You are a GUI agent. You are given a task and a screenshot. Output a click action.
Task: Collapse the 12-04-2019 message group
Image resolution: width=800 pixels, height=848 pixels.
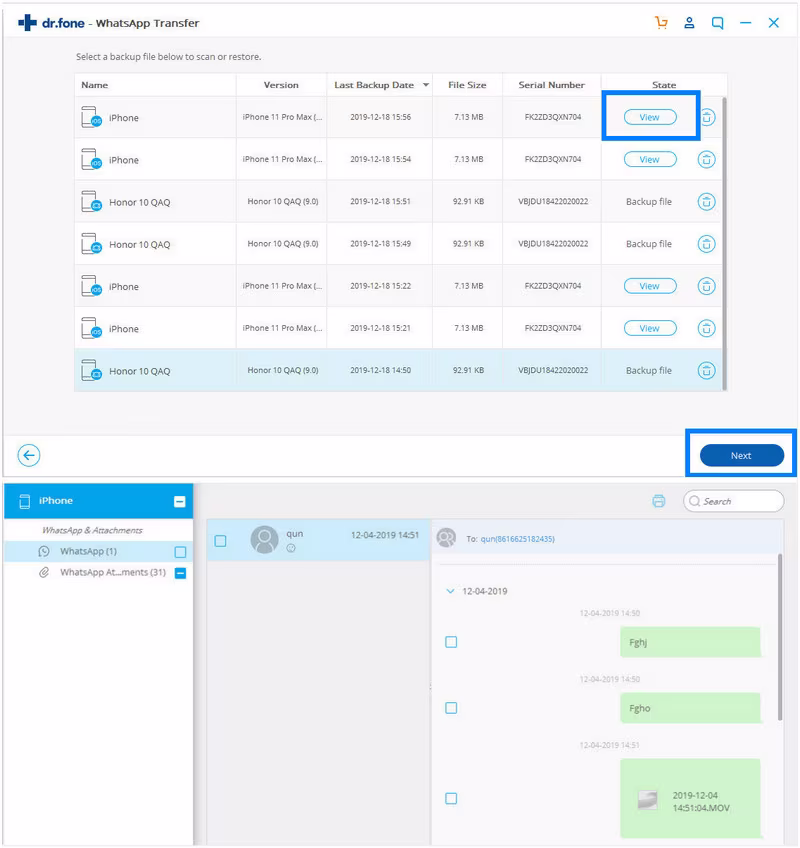coord(450,591)
